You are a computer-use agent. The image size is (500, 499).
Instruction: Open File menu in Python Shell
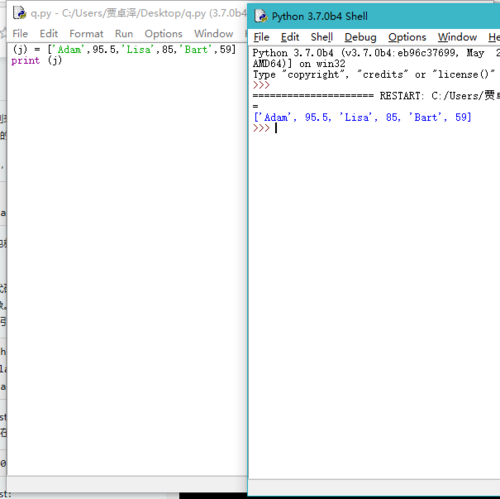pyautogui.click(x=261, y=37)
